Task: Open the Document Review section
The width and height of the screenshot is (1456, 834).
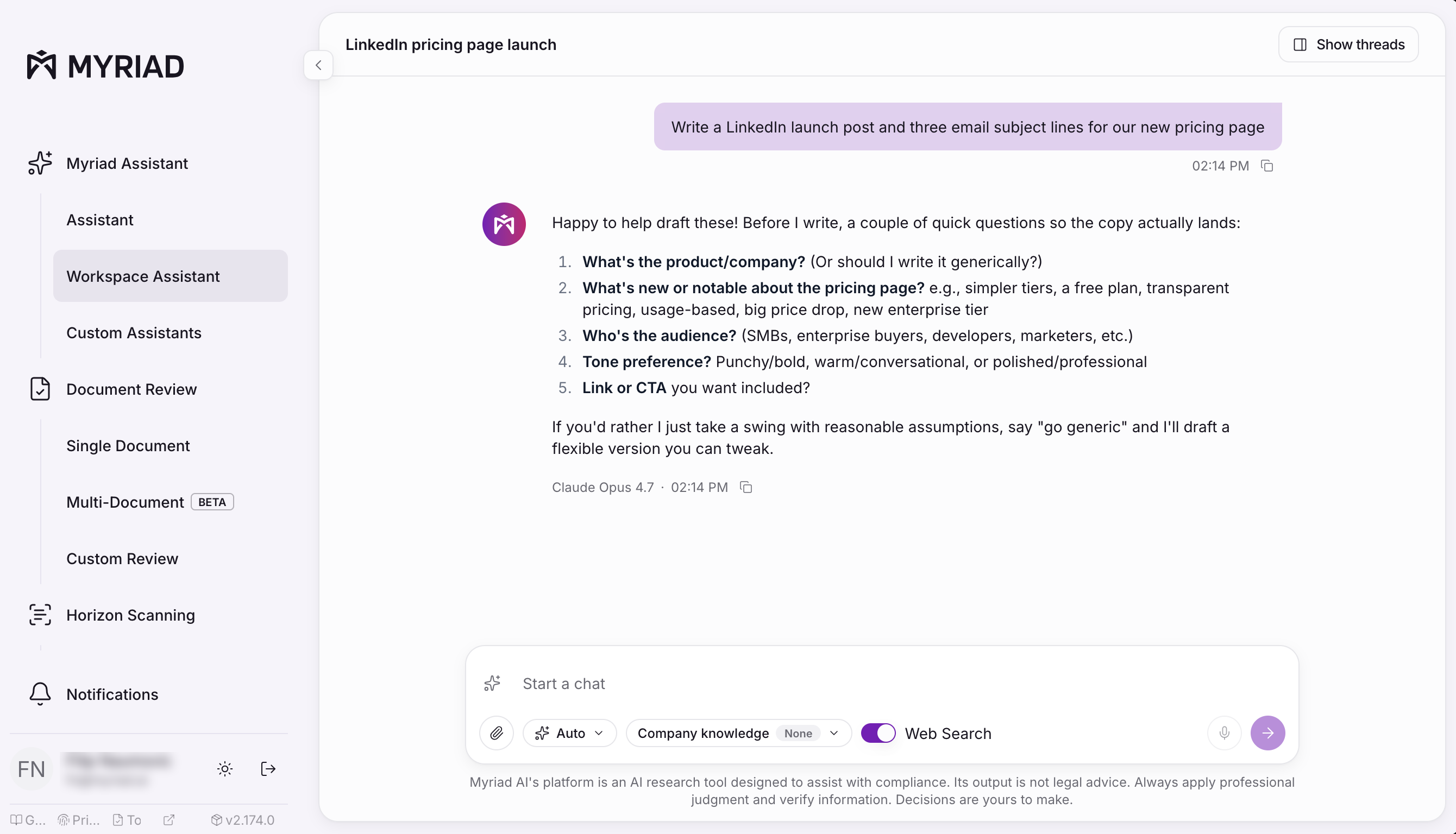Action: [131, 389]
